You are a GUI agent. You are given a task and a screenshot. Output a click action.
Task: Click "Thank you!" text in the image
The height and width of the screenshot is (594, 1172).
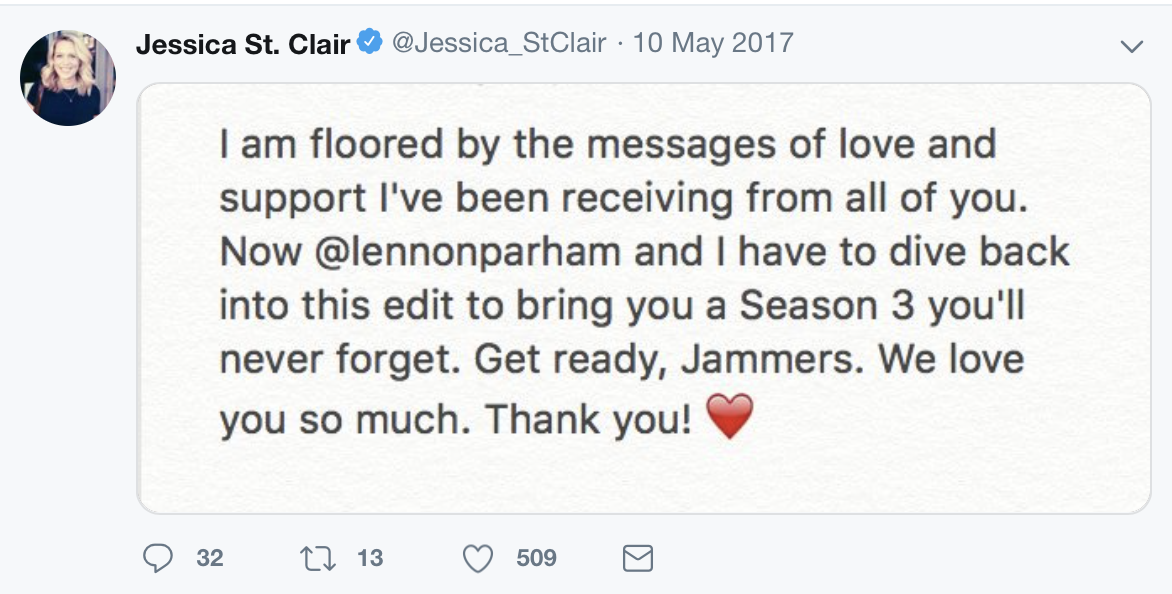coord(589,418)
